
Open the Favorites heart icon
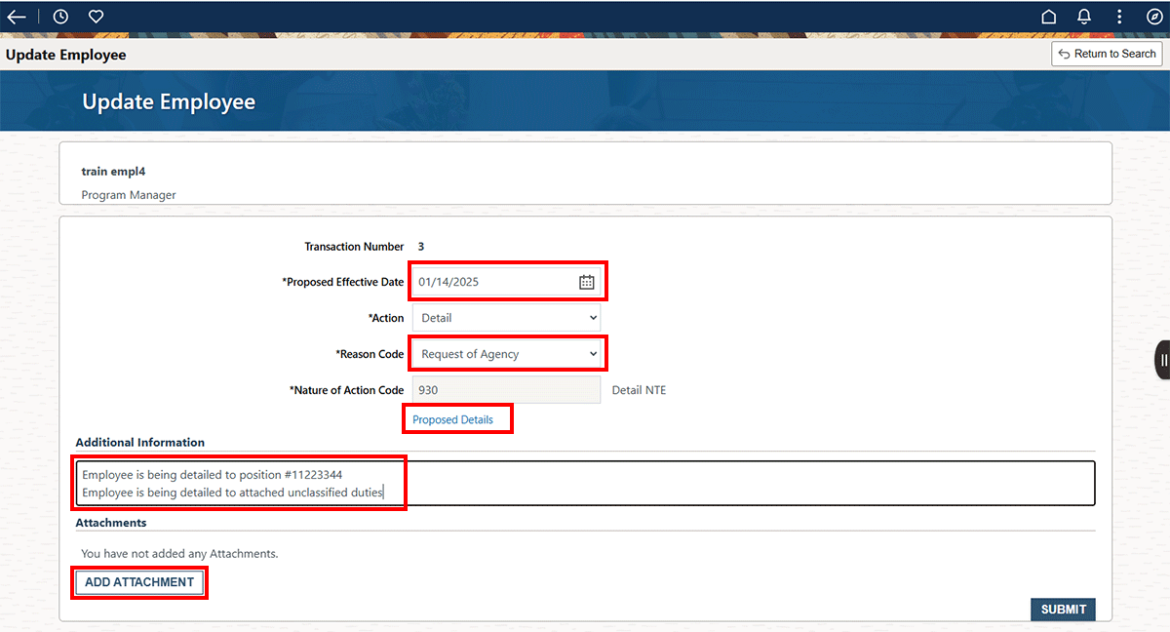[x=95, y=16]
